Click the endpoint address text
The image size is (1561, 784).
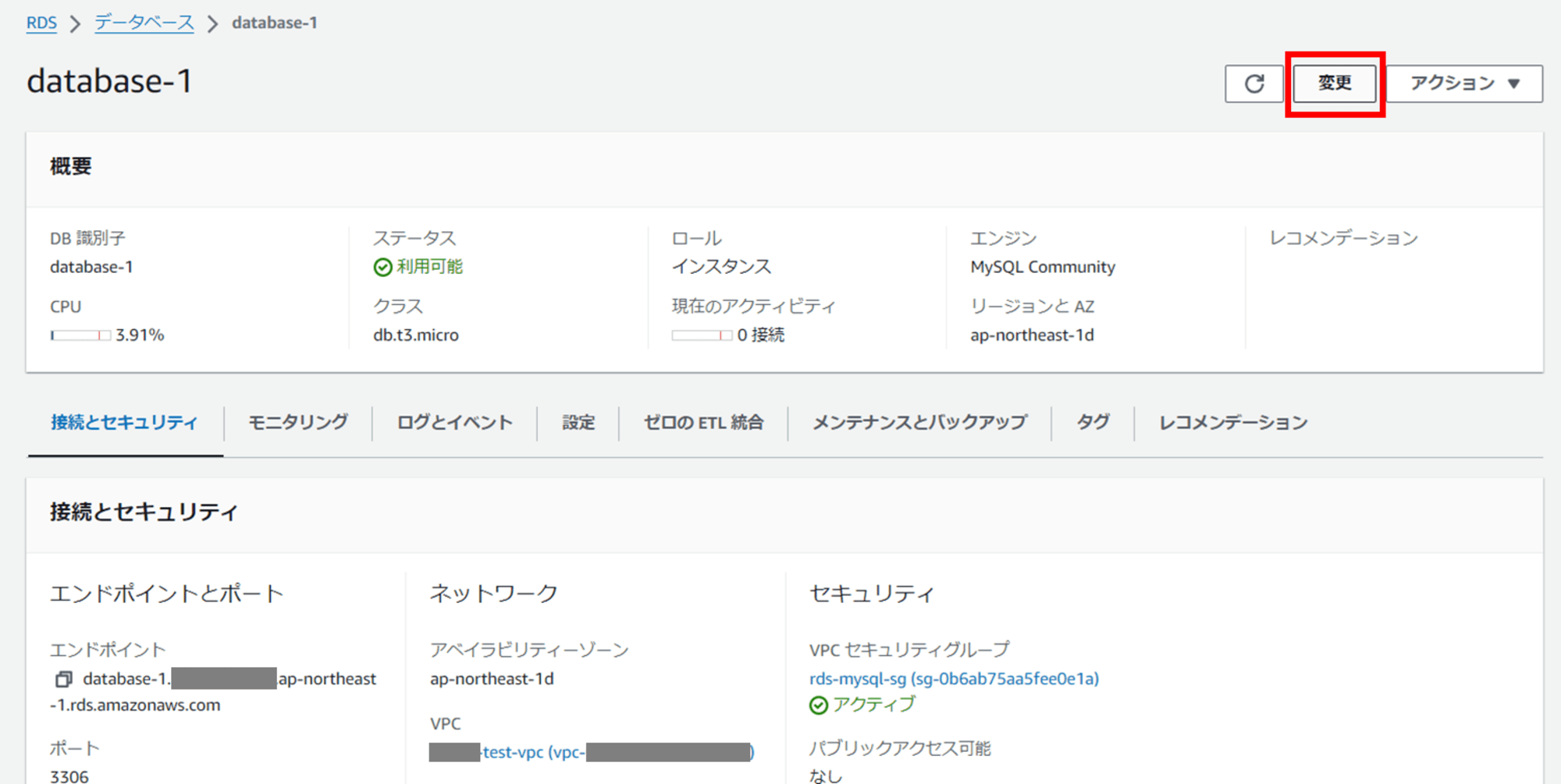[213, 692]
